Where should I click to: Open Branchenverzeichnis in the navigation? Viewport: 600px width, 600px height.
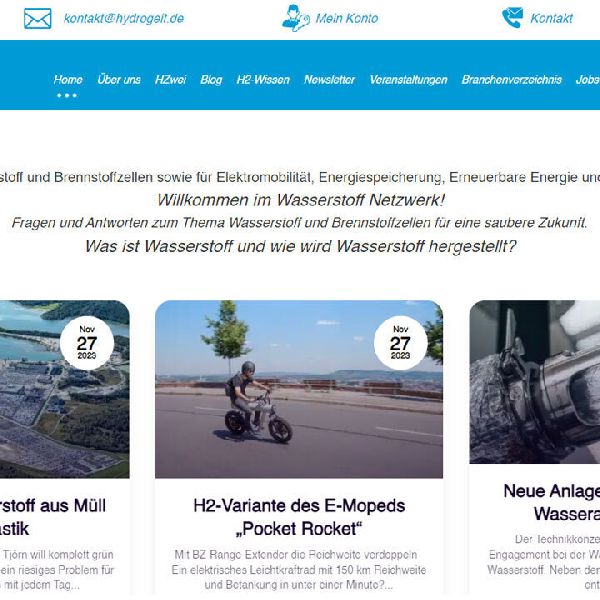point(511,79)
